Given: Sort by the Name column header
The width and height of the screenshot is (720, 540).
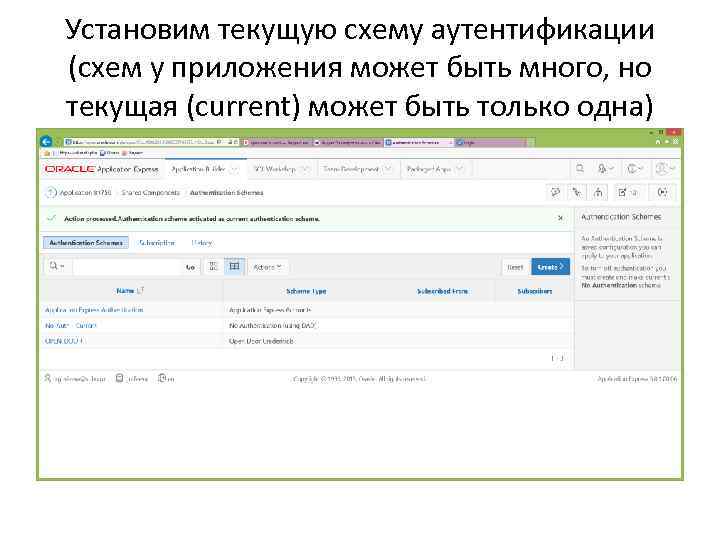Looking at the screenshot, I should click(x=125, y=291).
